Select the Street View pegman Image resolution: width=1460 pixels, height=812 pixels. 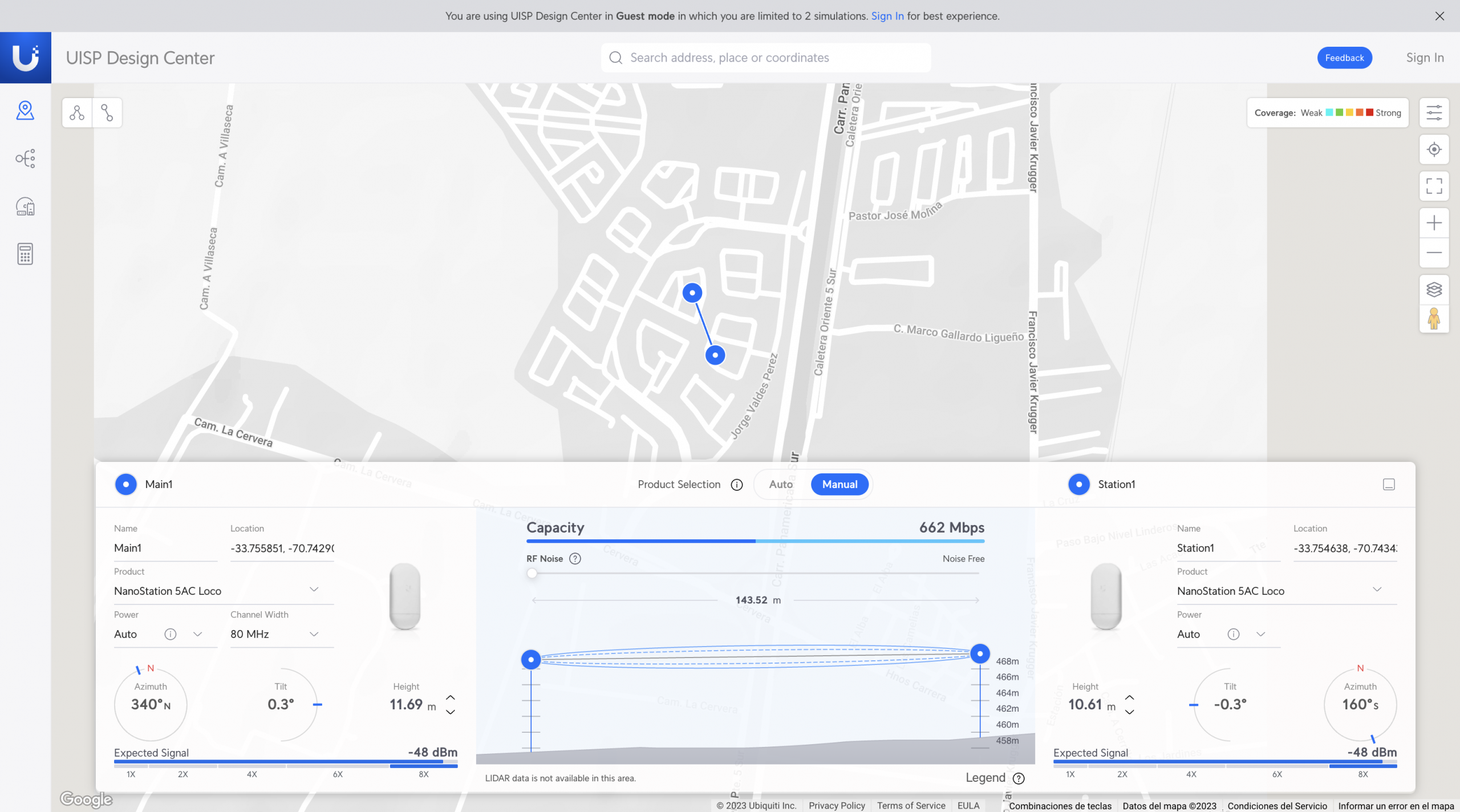[1434, 319]
